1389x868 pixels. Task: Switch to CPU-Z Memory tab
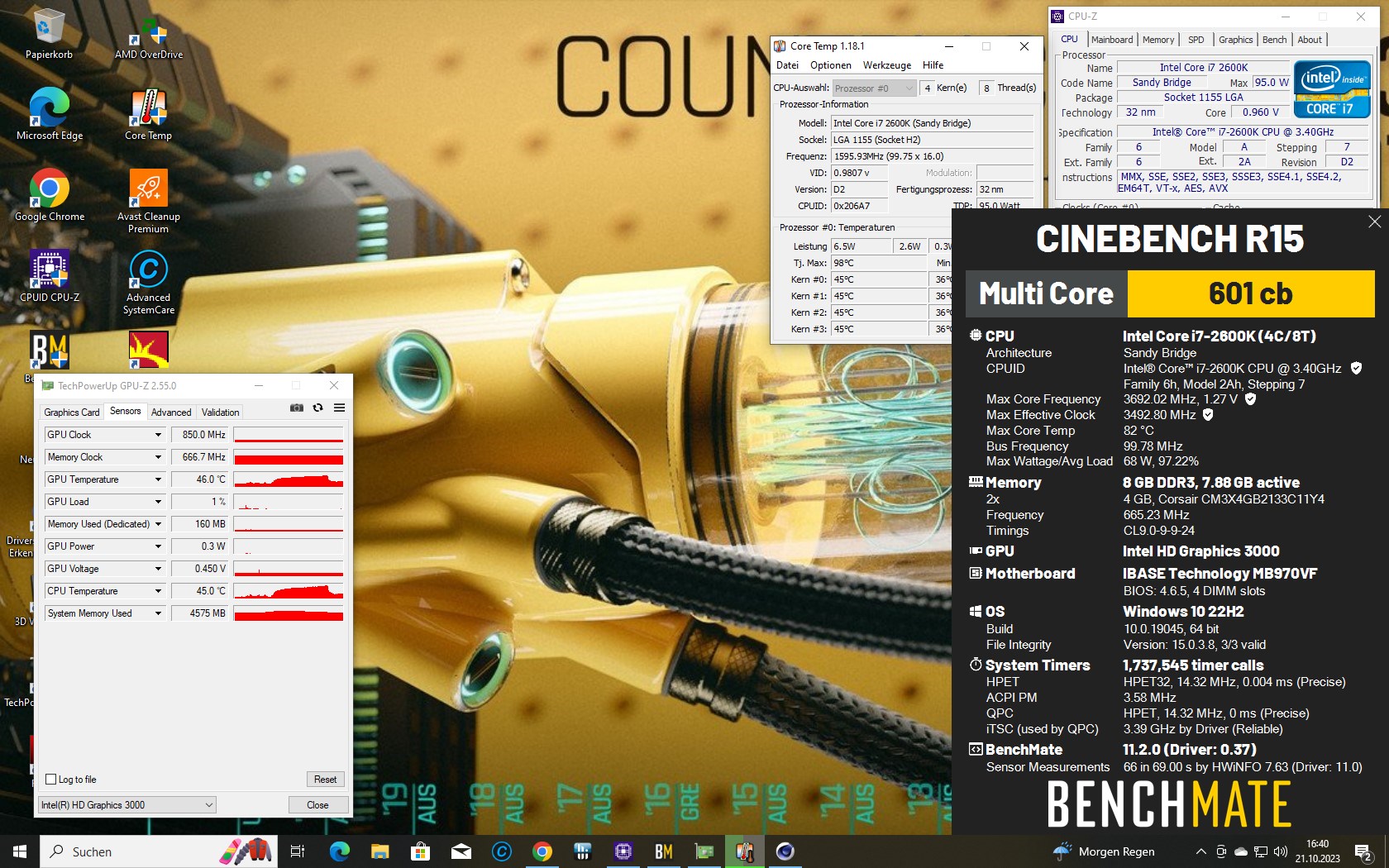[1158, 40]
